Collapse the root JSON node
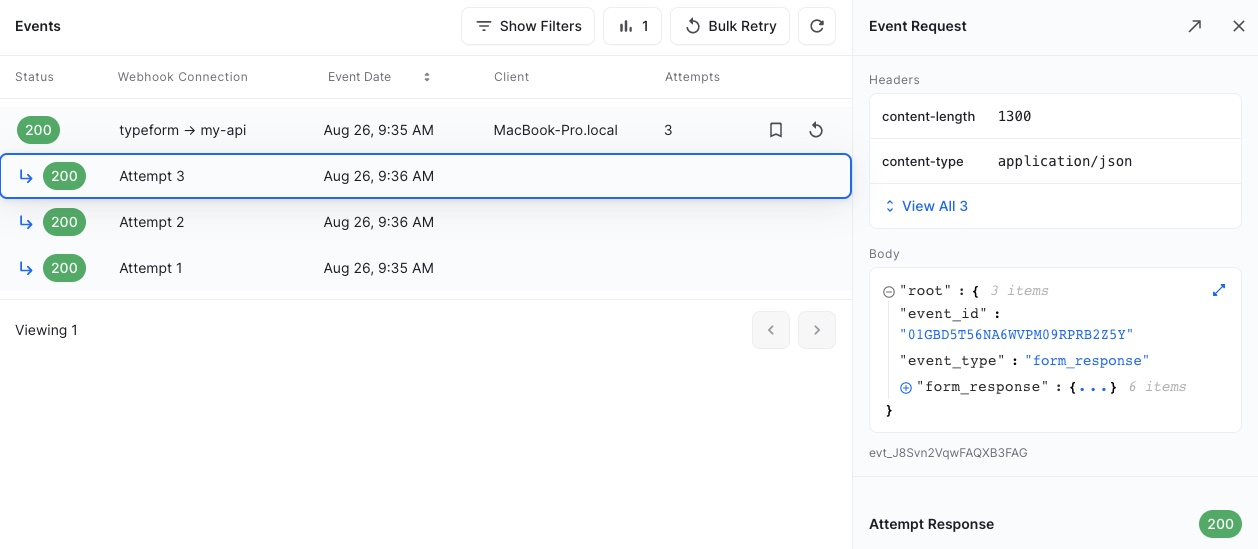The height and width of the screenshot is (549, 1258). (888, 291)
